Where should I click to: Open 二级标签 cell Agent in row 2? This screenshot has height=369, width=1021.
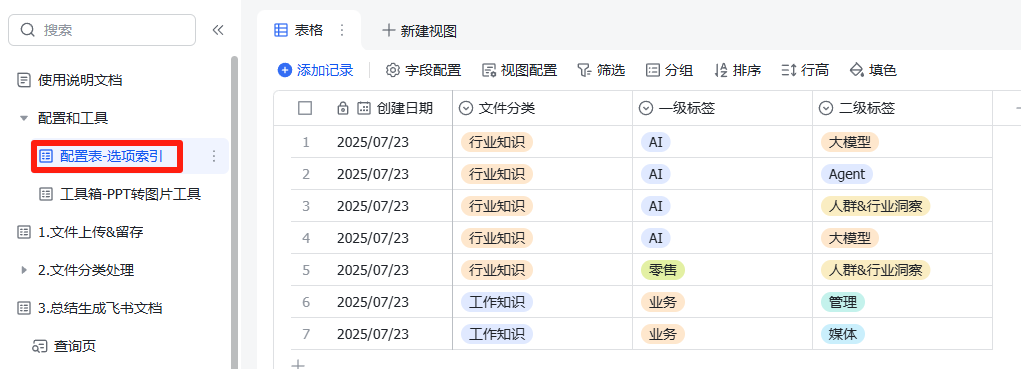click(x=846, y=174)
